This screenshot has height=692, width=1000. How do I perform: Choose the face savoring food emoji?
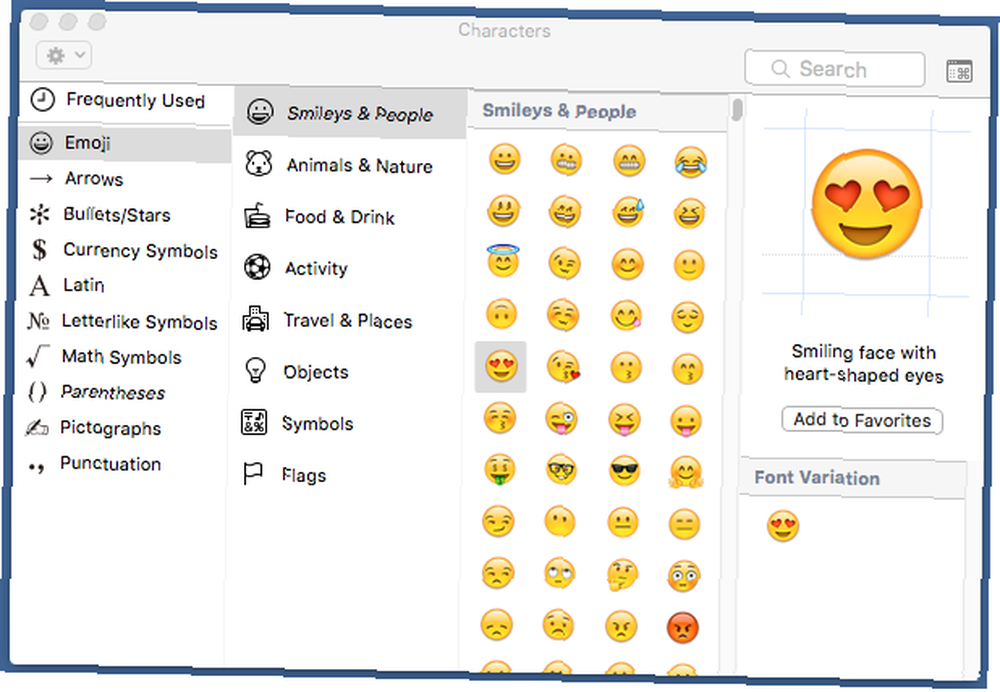(627, 316)
